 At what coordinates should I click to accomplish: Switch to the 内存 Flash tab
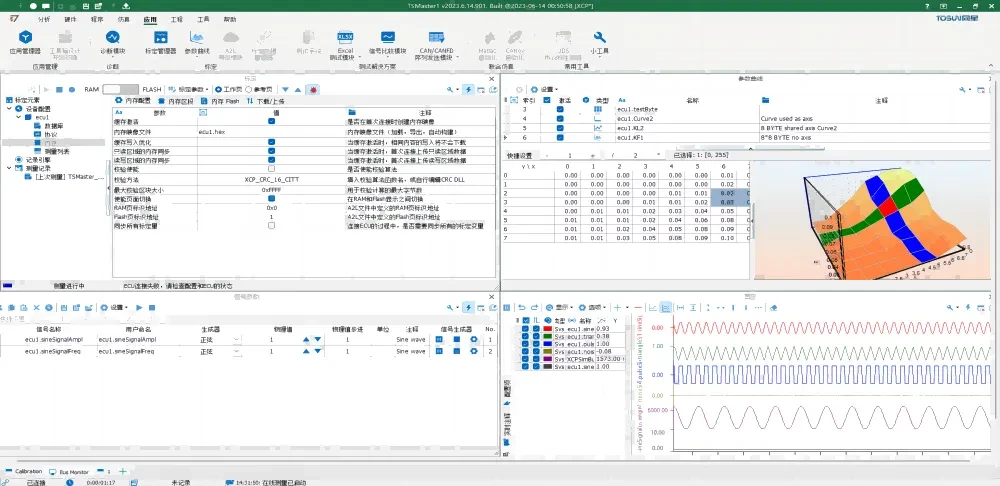pos(216,101)
